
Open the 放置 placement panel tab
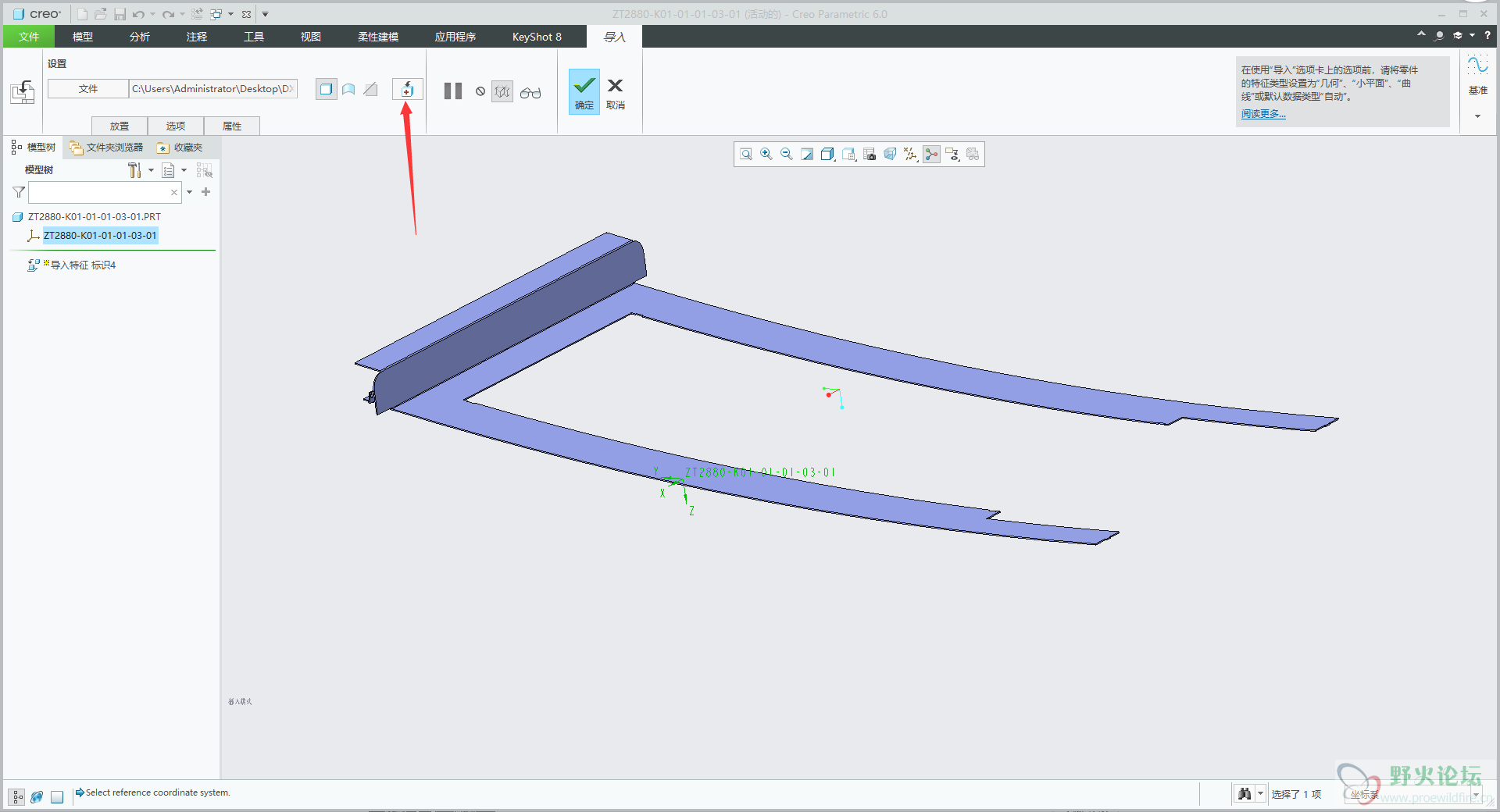point(120,126)
